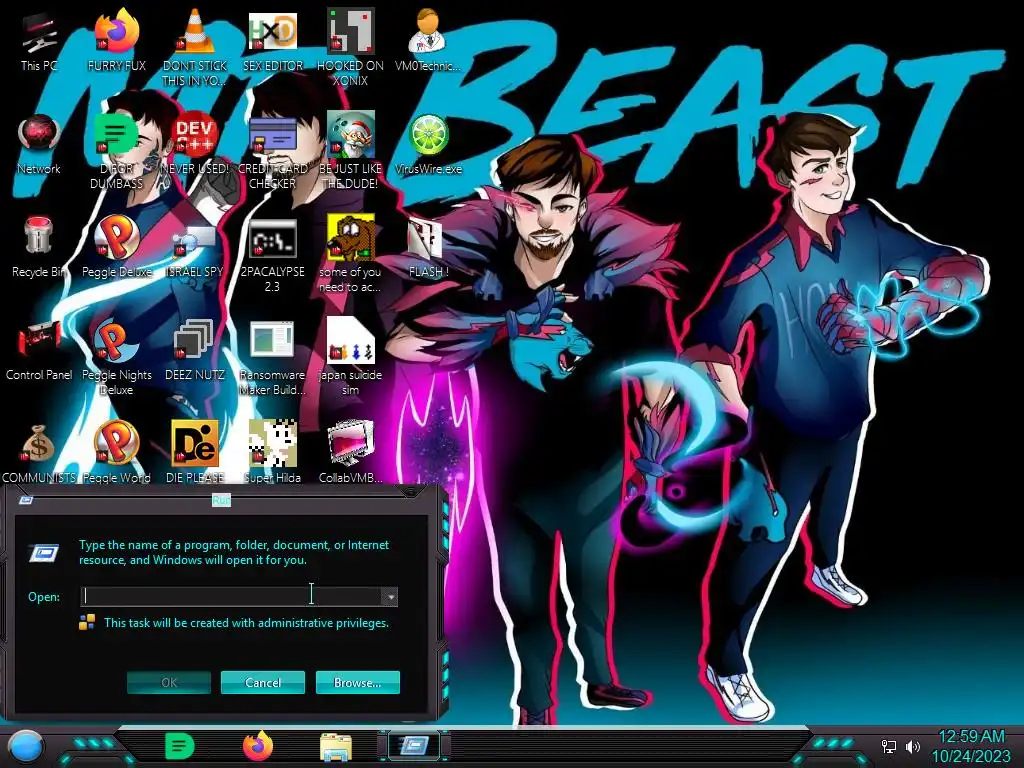1024x768 pixels.
Task: Select the Super Hilda shortcut
Action: point(272,452)
